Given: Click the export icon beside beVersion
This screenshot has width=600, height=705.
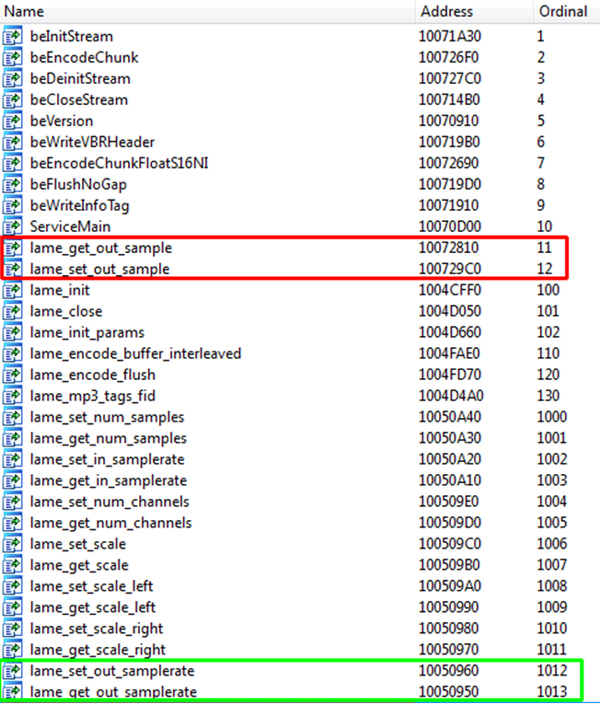Looking at the screenshot, I should (x=13, y=120).
